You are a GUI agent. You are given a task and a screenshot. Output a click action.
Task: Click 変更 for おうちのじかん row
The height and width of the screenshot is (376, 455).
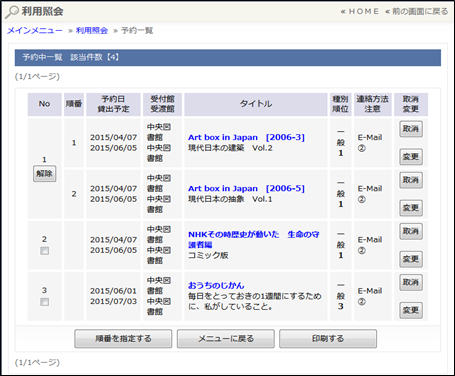[x=411, y=310]
